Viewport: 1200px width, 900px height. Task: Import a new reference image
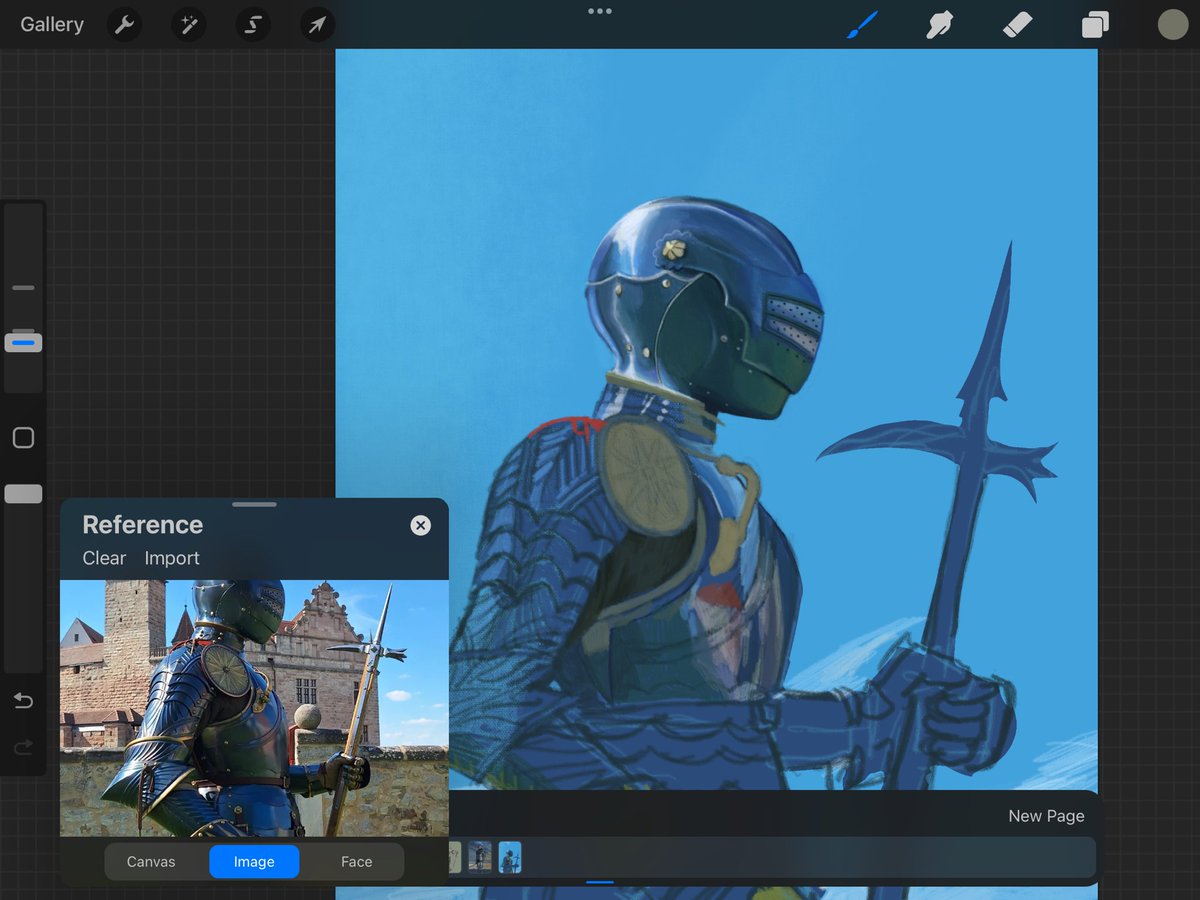point(171,558)
